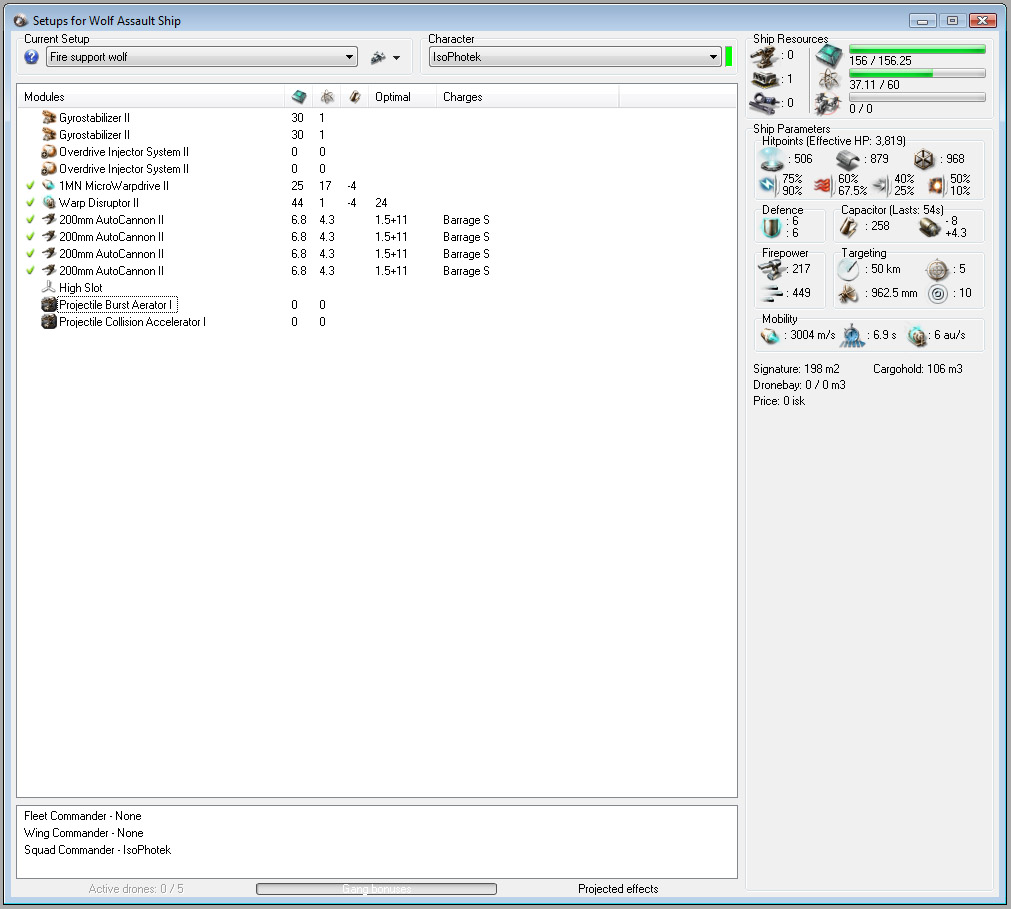The image size is (1011, 909).
Task: Click the green skill status indicator
Action: pos(729,57)
